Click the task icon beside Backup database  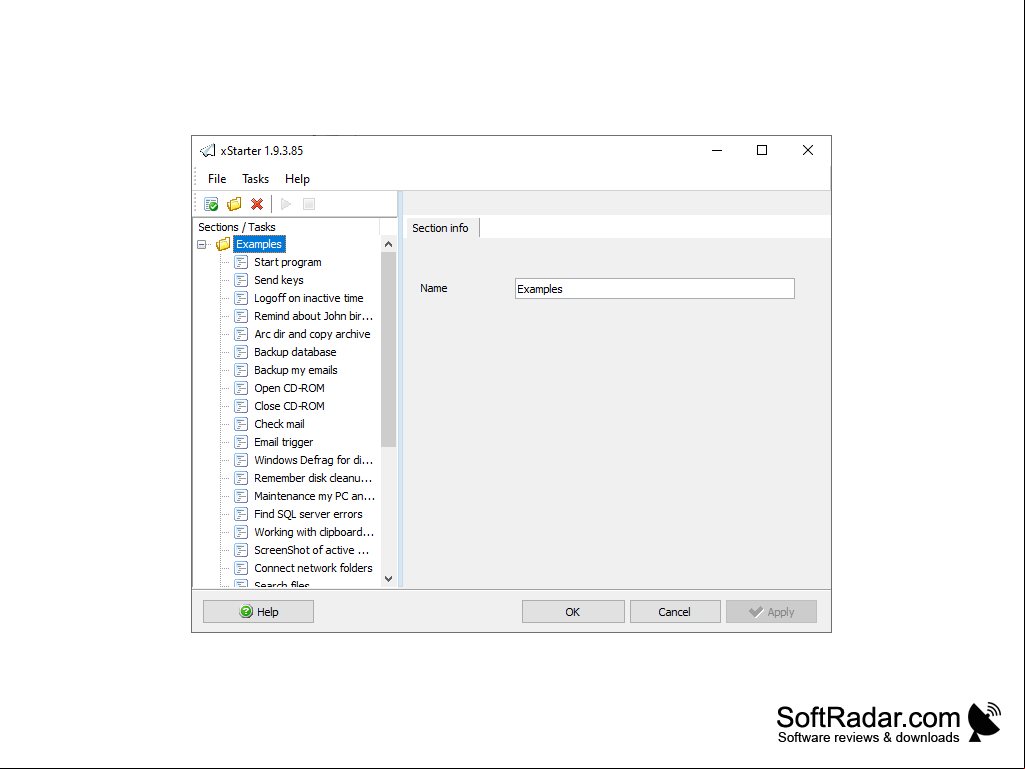tap(241, 352)
